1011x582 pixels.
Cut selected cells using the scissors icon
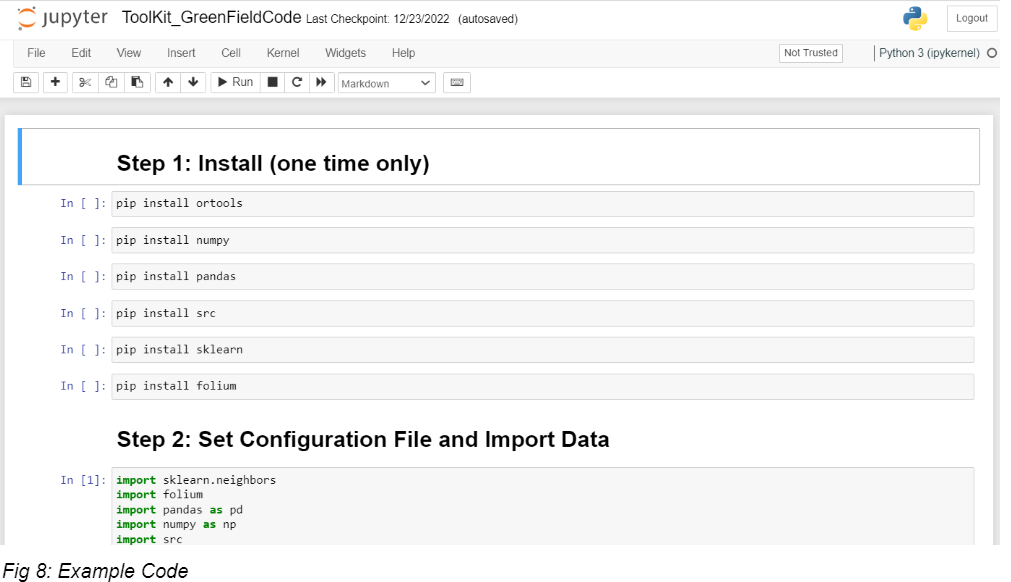tap(85, 82)
